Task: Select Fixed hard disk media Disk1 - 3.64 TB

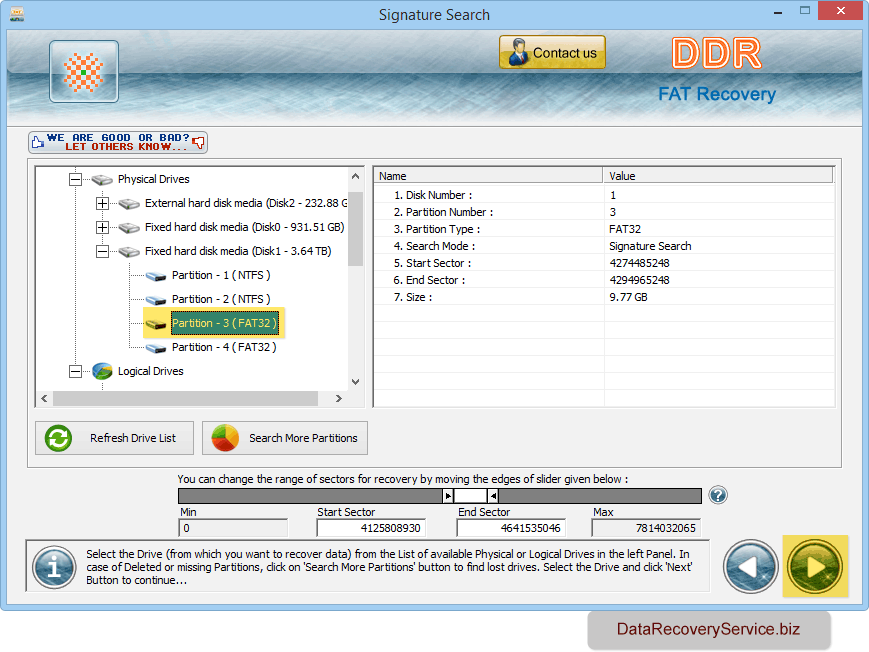Action: [238, 251]
